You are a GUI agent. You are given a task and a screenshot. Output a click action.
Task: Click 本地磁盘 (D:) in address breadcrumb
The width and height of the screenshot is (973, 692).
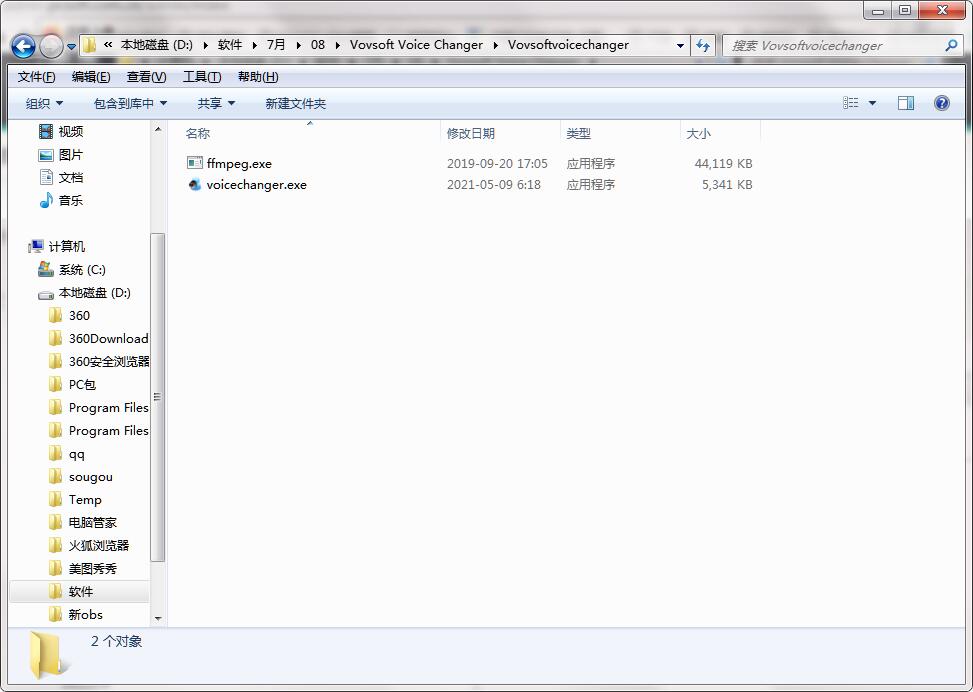(x=156, y=45)
